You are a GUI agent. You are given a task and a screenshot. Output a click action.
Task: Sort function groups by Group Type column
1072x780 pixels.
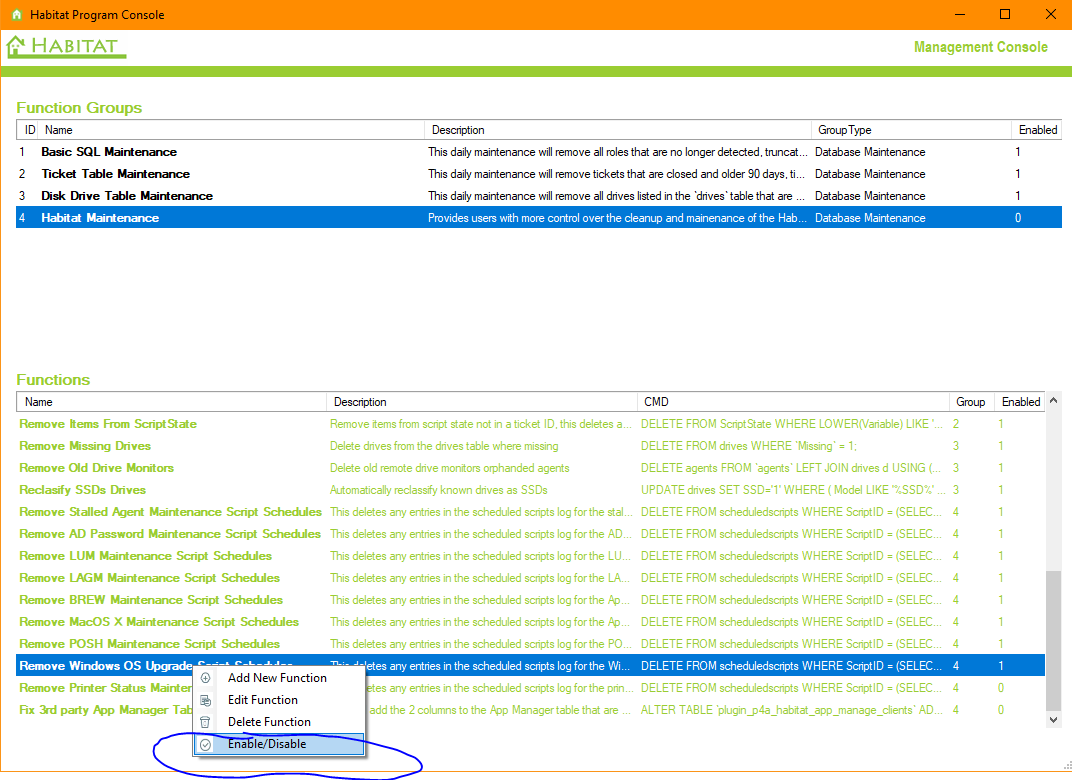pos(846,130)
